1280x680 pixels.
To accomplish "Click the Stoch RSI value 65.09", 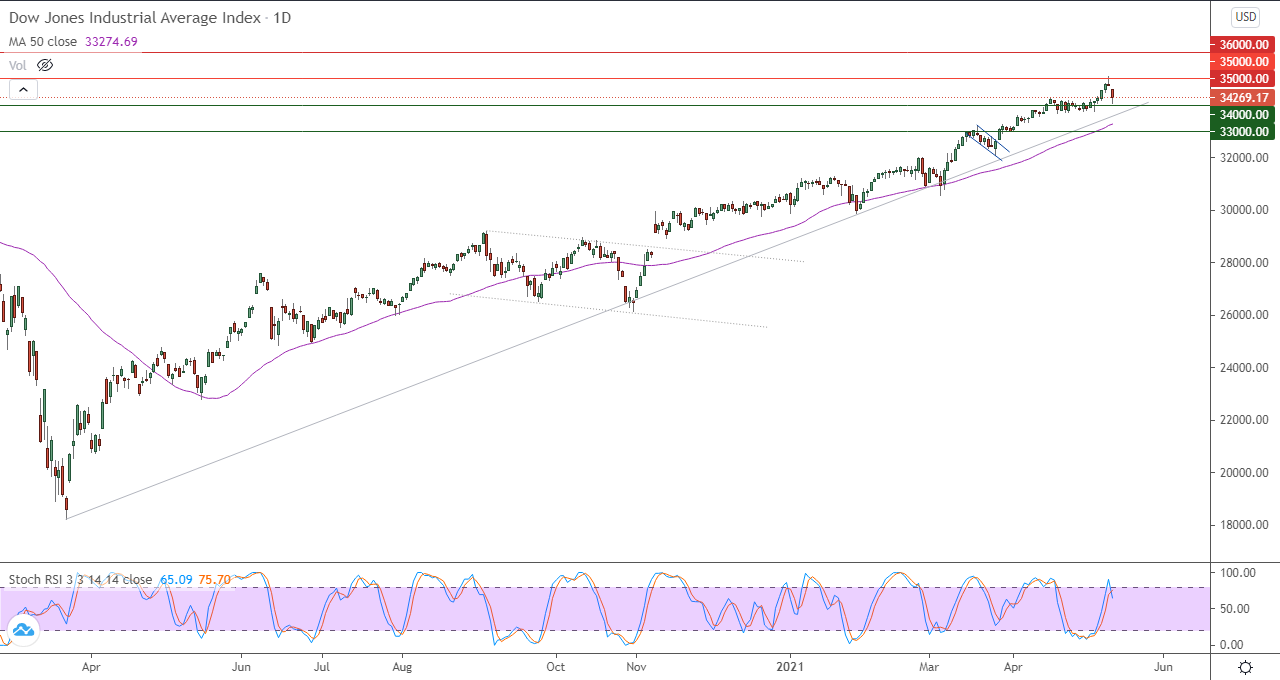I will [x=177, y=579].
